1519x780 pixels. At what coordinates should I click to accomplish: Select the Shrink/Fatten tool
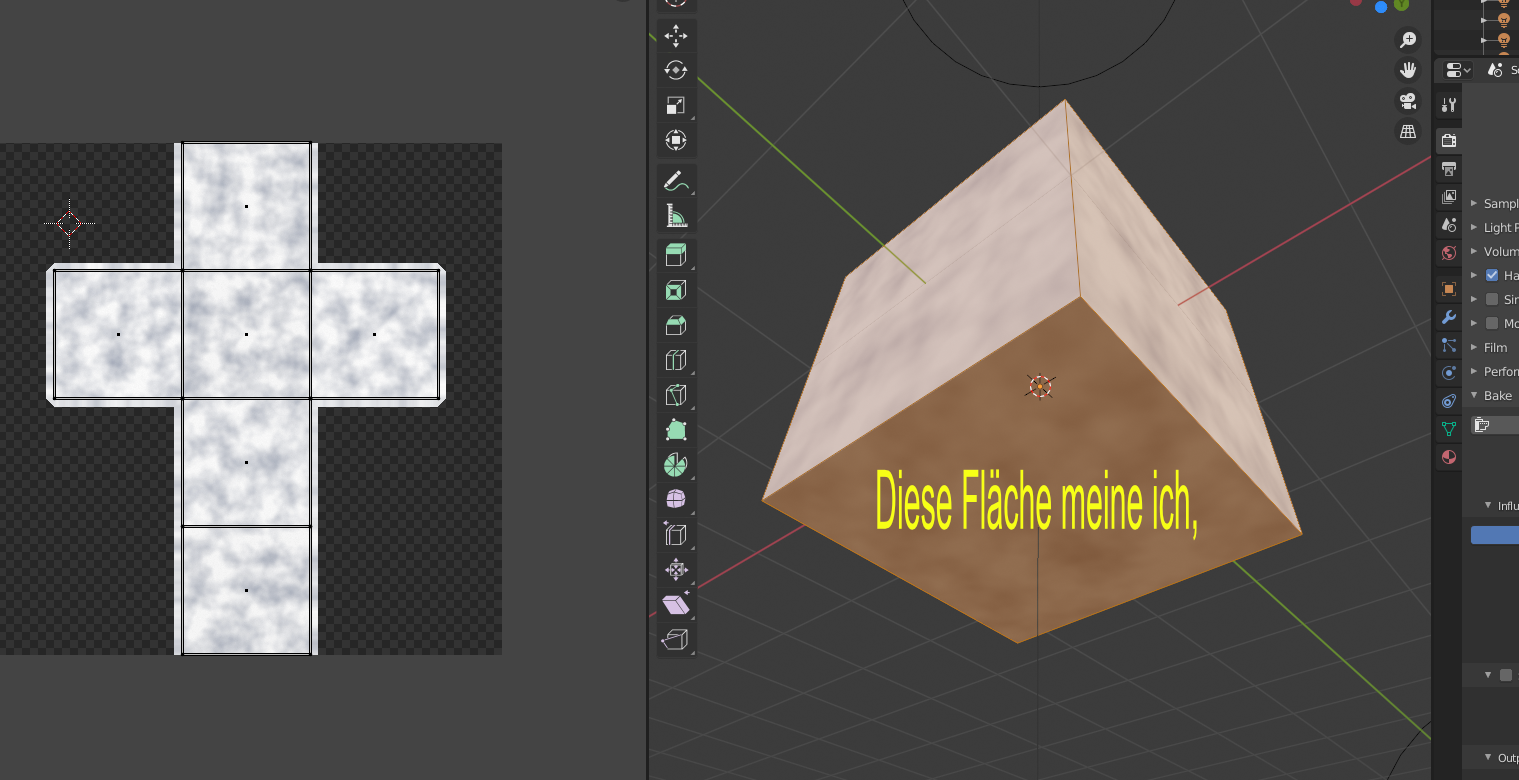pyautogui.click(x=676, y=569)
